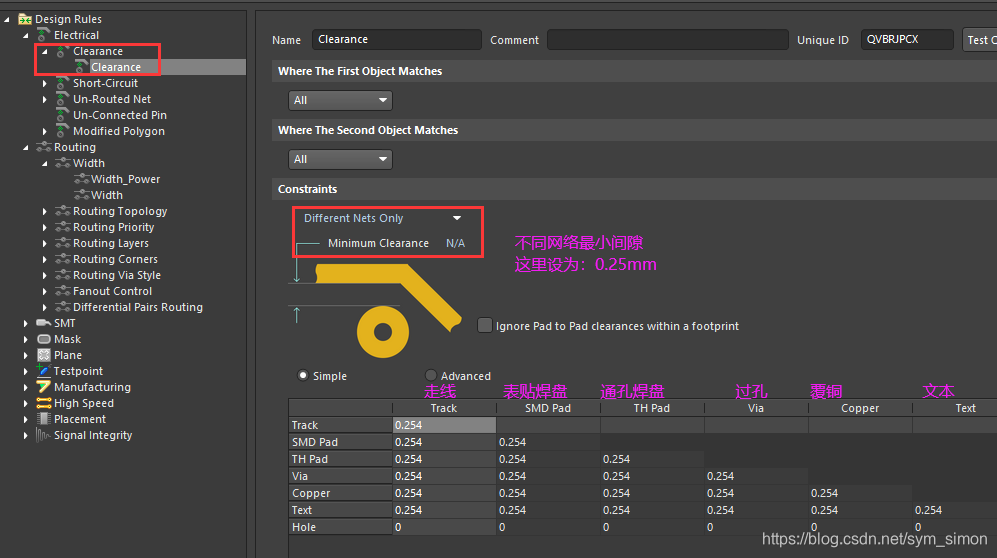The width and height of the screenshot is (997, 558).
Task: Select the Width_Power rule in tree
Action: point(125,179)
